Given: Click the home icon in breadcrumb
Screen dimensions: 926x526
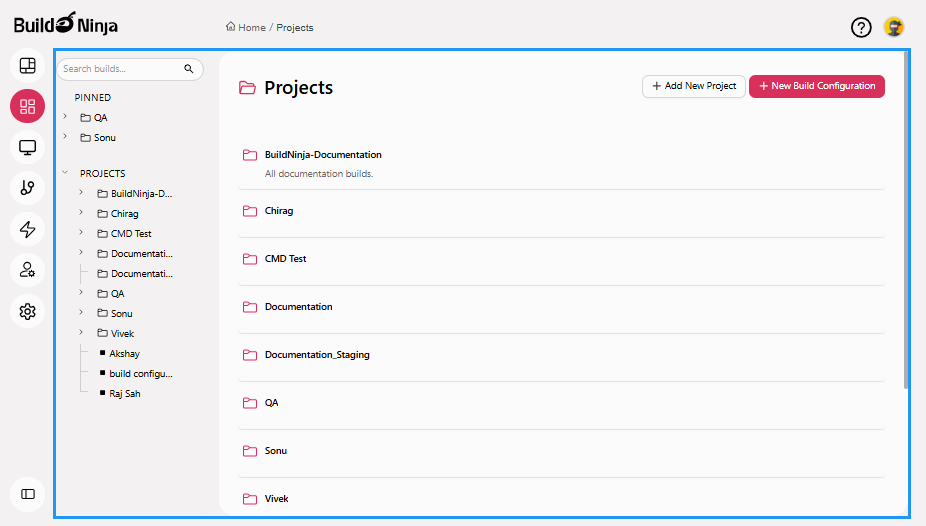Looking at the screenshot, I should tap(230, 27).
